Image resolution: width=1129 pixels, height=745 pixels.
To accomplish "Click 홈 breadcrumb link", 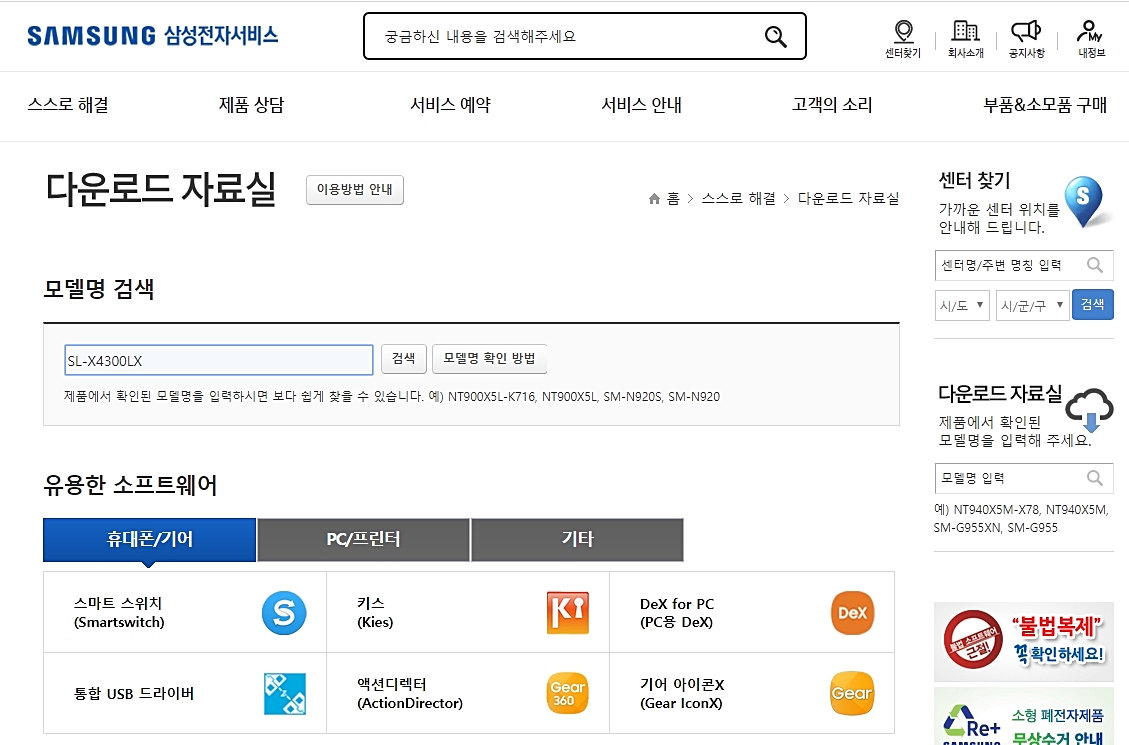I will coord(673,199).
